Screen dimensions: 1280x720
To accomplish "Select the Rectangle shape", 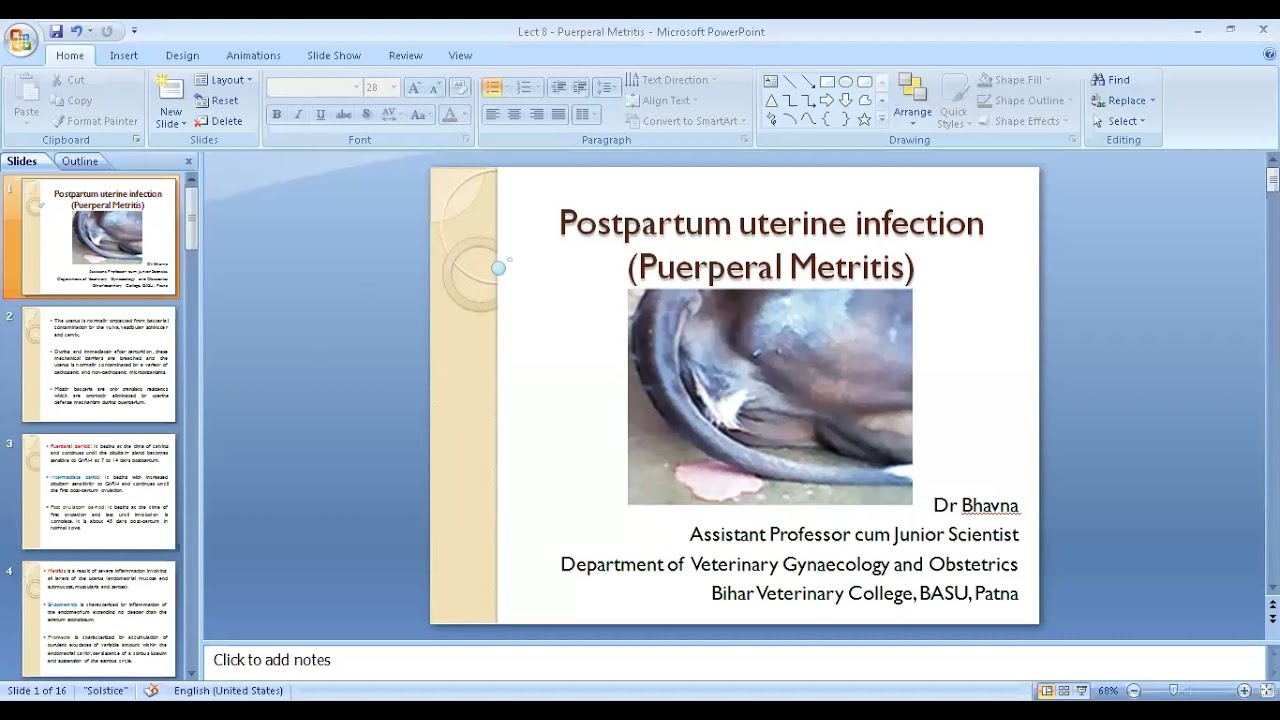I will 827,82.
